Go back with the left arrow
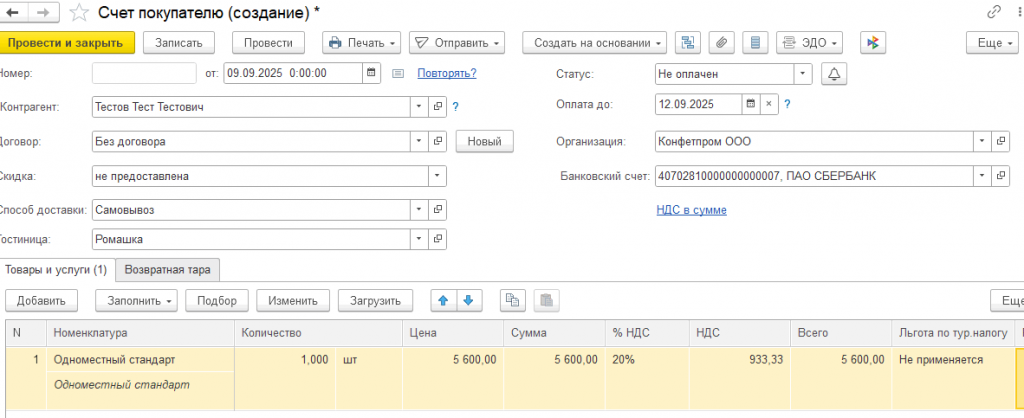1024x418 pixels. pos(14,12)
